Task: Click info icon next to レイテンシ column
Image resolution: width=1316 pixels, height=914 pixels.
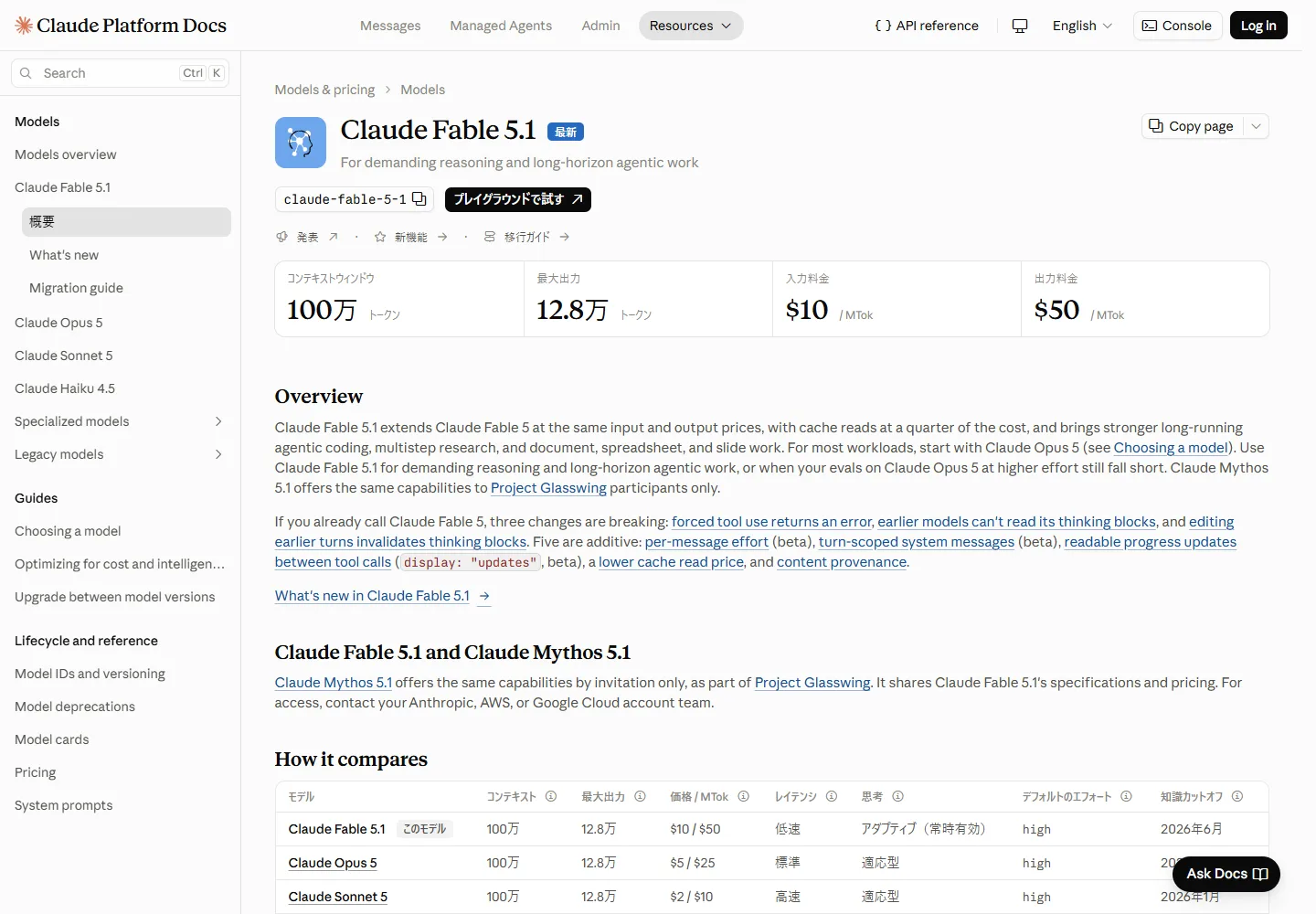Action: pos(832,796)
